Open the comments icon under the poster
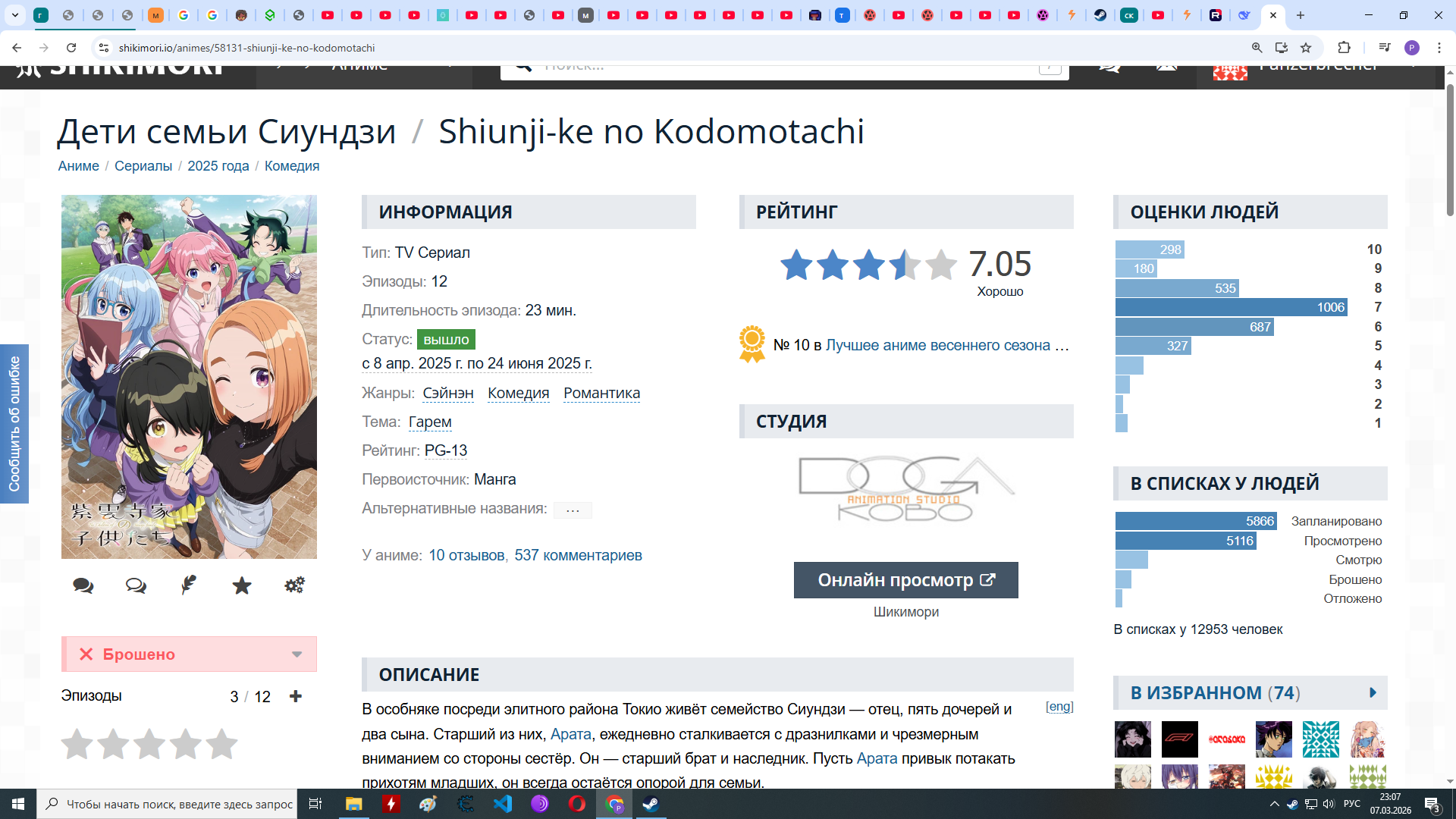The image size is (1456, 819). [x=83, y=585]
